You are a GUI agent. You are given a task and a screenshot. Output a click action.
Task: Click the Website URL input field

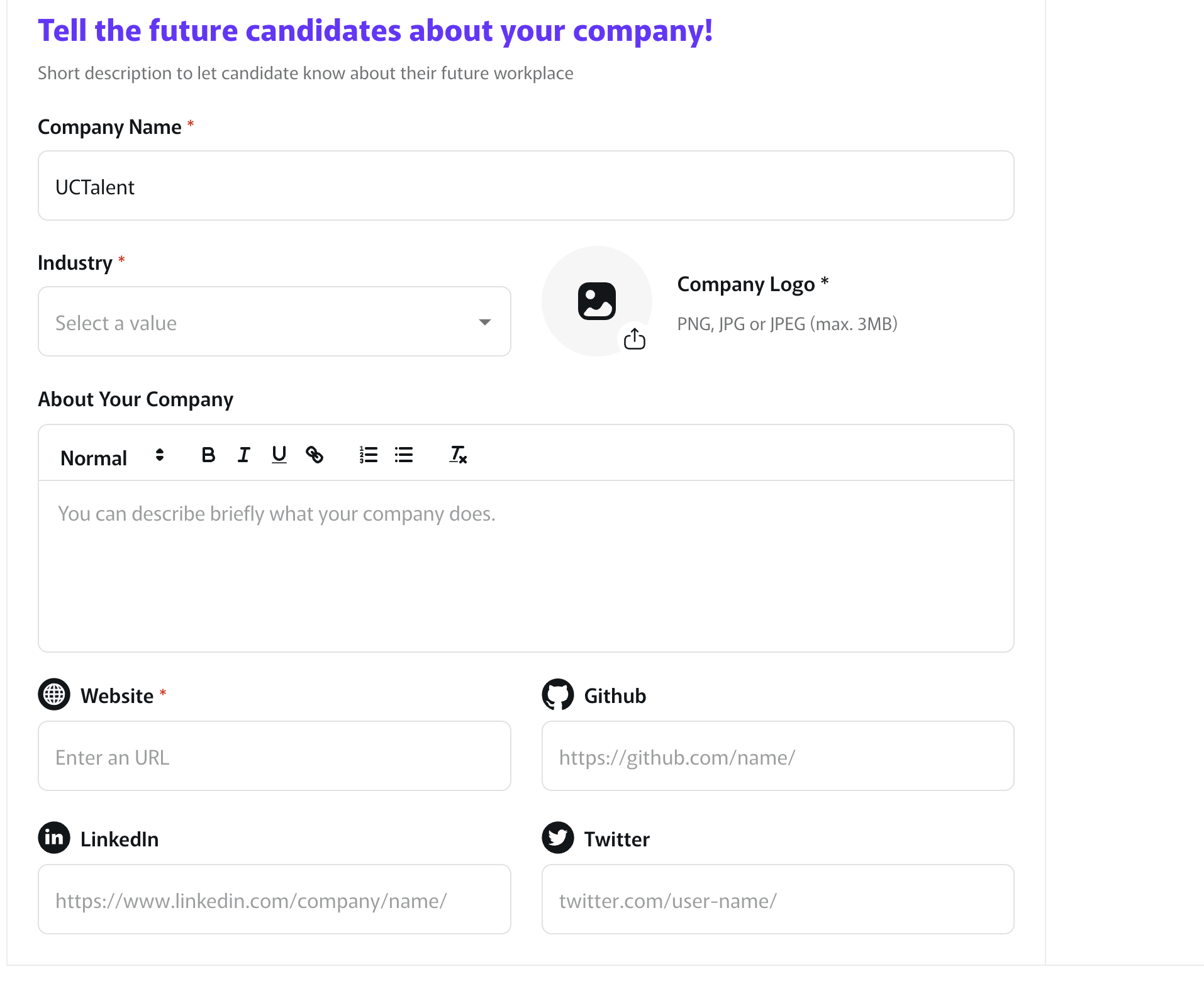tap(274, 756)
